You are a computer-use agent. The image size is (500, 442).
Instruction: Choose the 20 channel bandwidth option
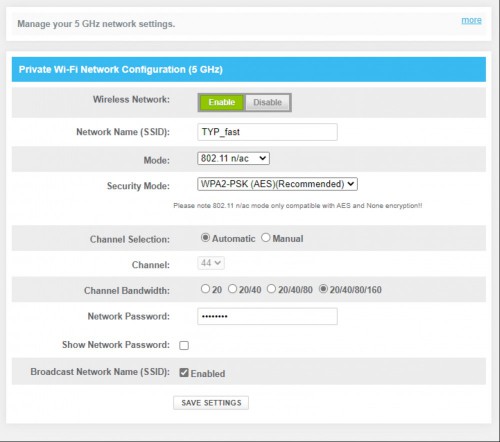[205, 289]
